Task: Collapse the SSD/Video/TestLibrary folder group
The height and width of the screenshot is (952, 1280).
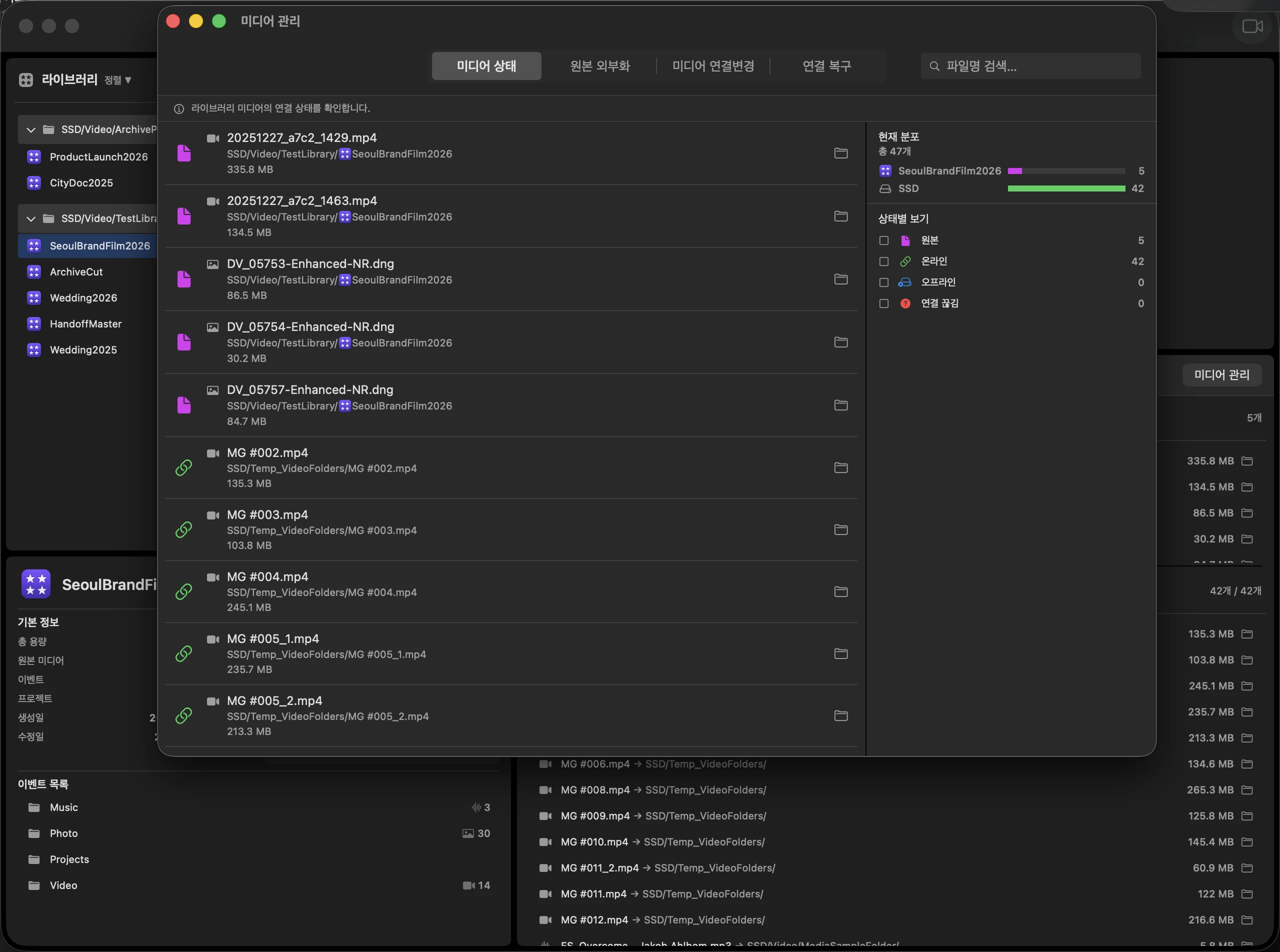Action: click(31, 219)
